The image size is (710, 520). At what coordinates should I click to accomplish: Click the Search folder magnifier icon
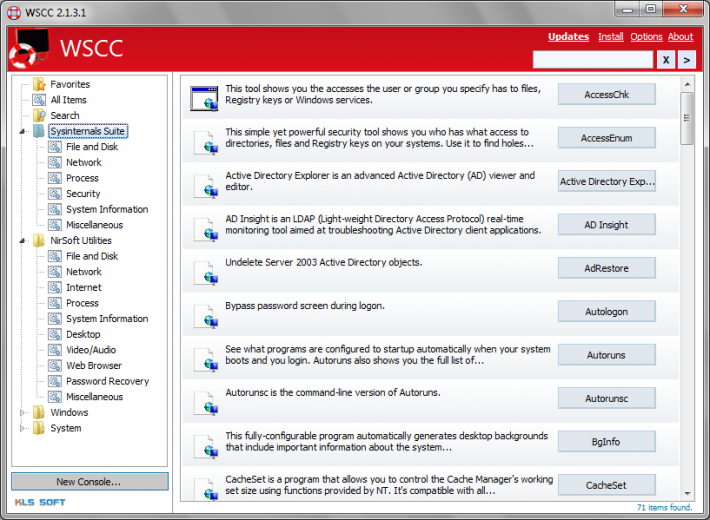point(39,116)
